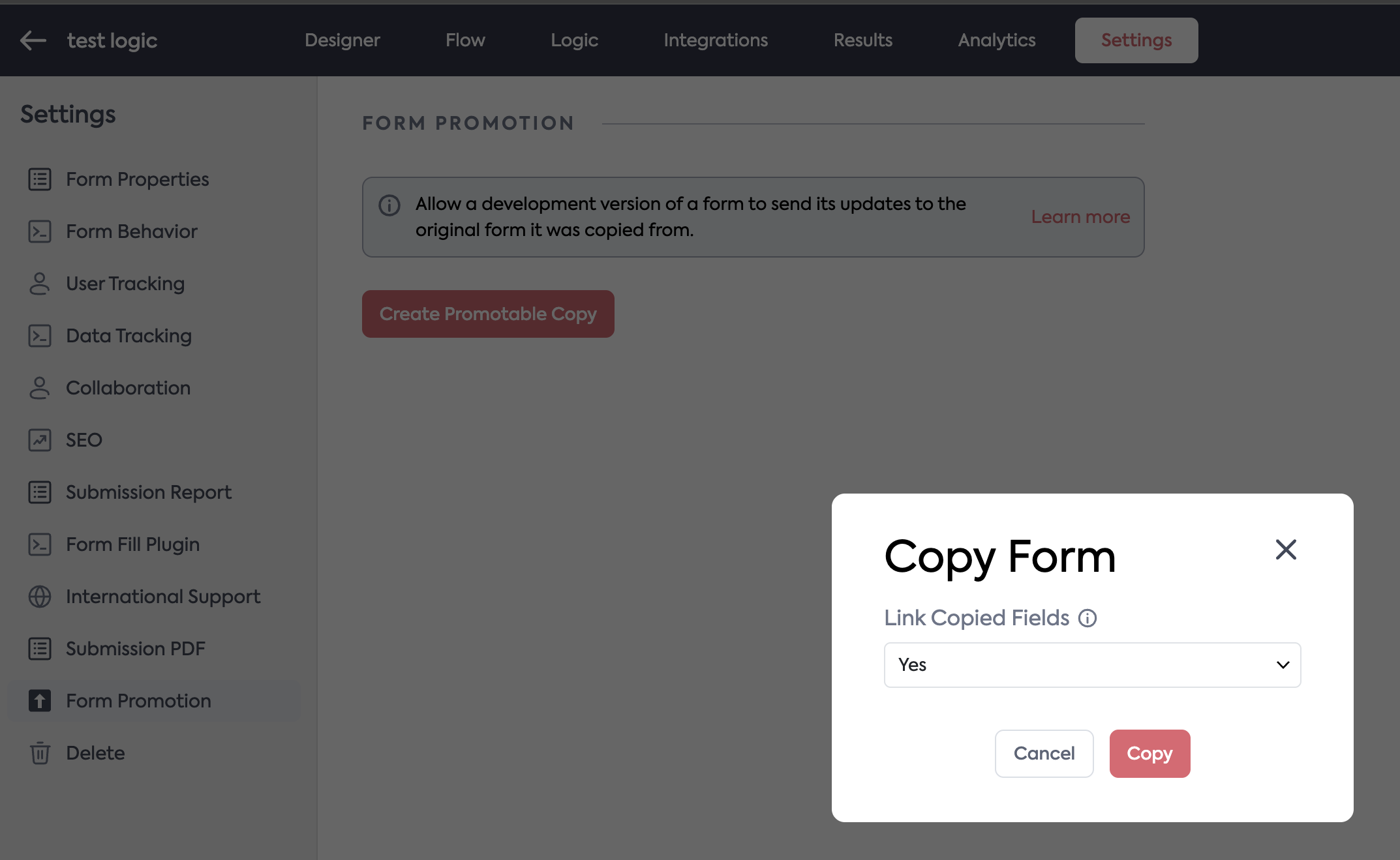Image resolution: width=1400 pixels, height=860 pixels.
Task: Click the International Support globe icon
Action: (39, 597)
